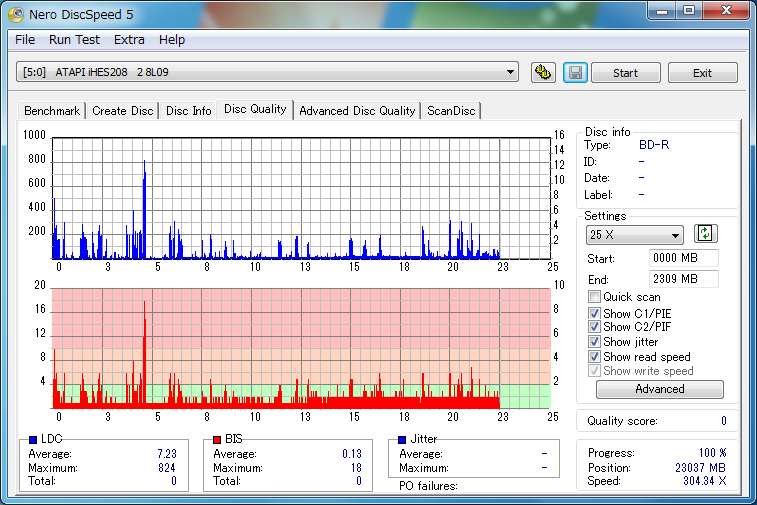Click the Disc Type value BD-R
The image size is (757, 505).
pyautogui.click(x=654, y=145)
